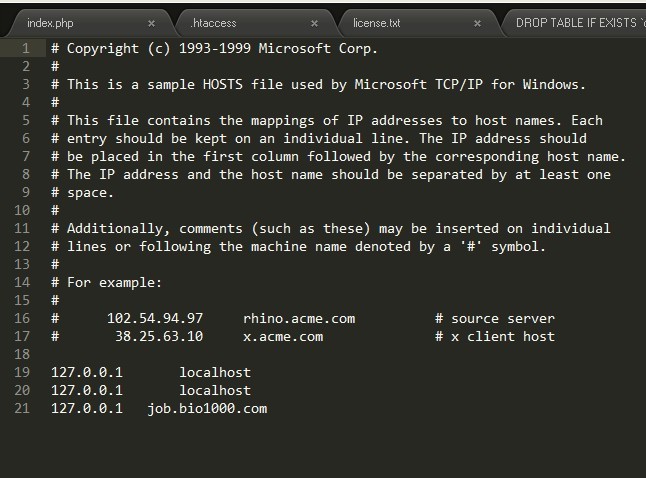Click the job.bio1000.com entry
646x478 pixels.
(x=207, y=409)
